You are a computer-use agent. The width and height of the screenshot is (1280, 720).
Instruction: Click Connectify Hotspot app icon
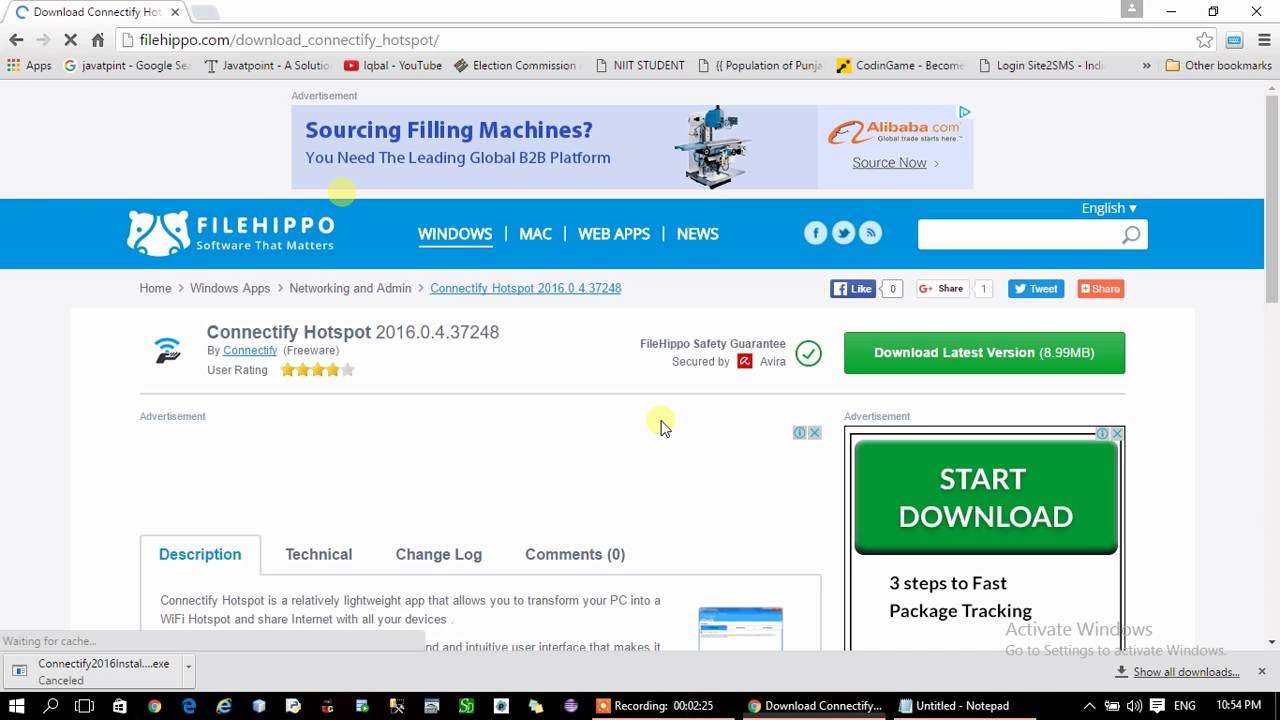pyautogui.click(x=168, y=350)
